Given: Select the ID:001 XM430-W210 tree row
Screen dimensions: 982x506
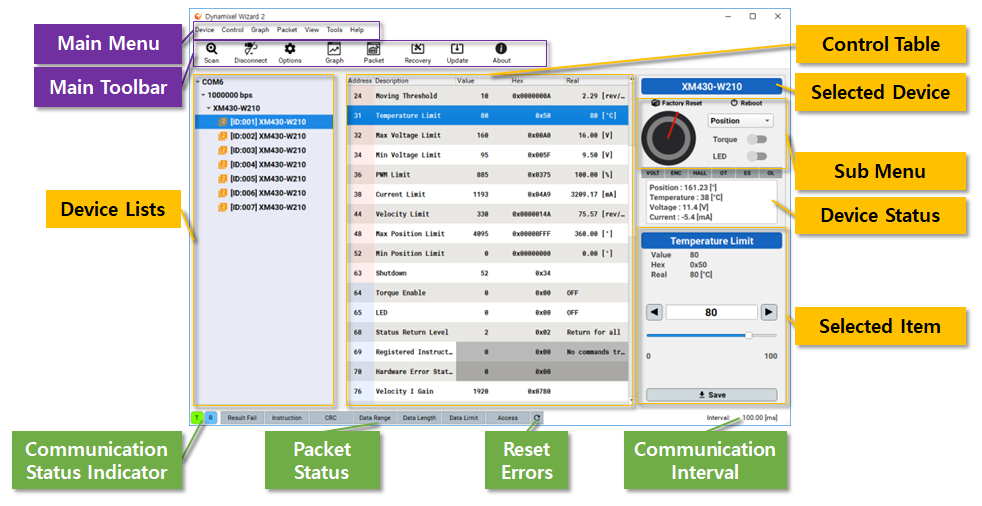Looking at the screenshot, I should [x=264, y=122].
